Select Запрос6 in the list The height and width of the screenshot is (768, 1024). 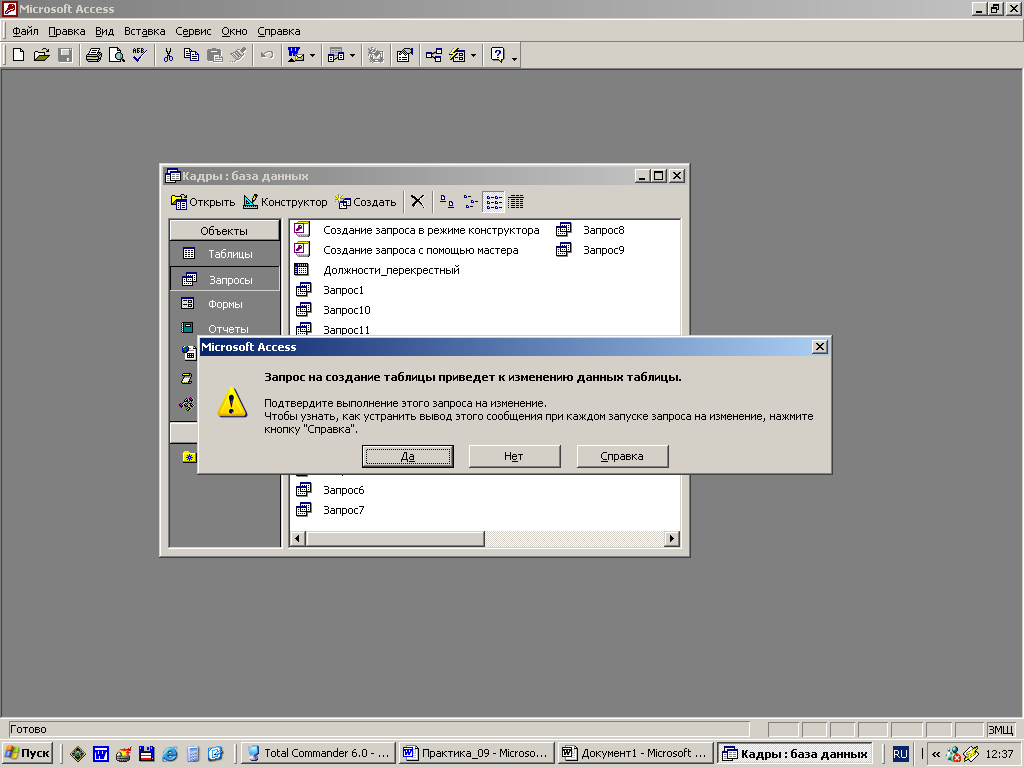click(330, 490)
